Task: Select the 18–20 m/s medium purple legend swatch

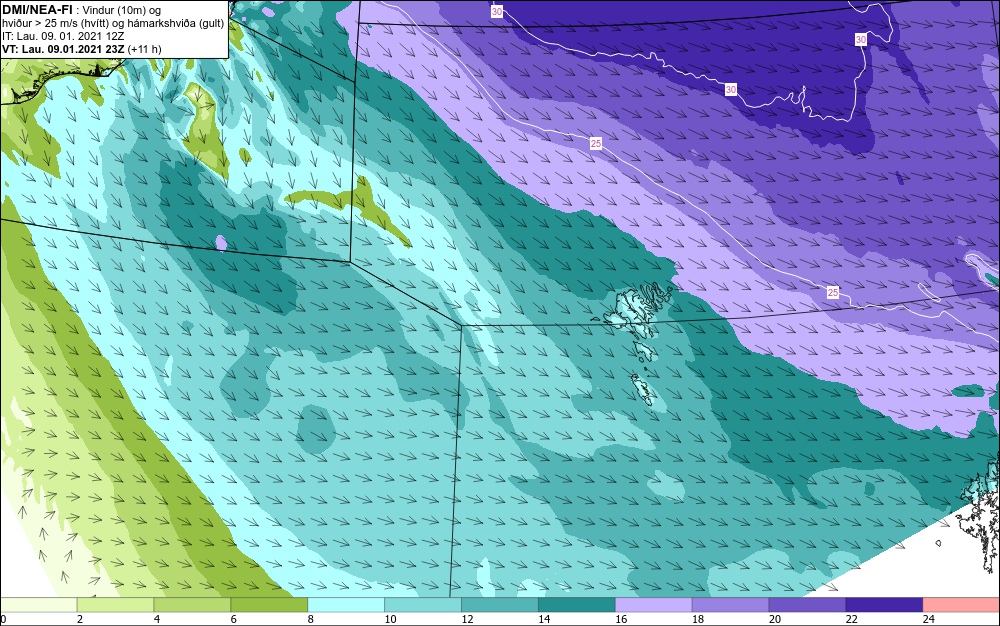Action: (x=730, y=605)
